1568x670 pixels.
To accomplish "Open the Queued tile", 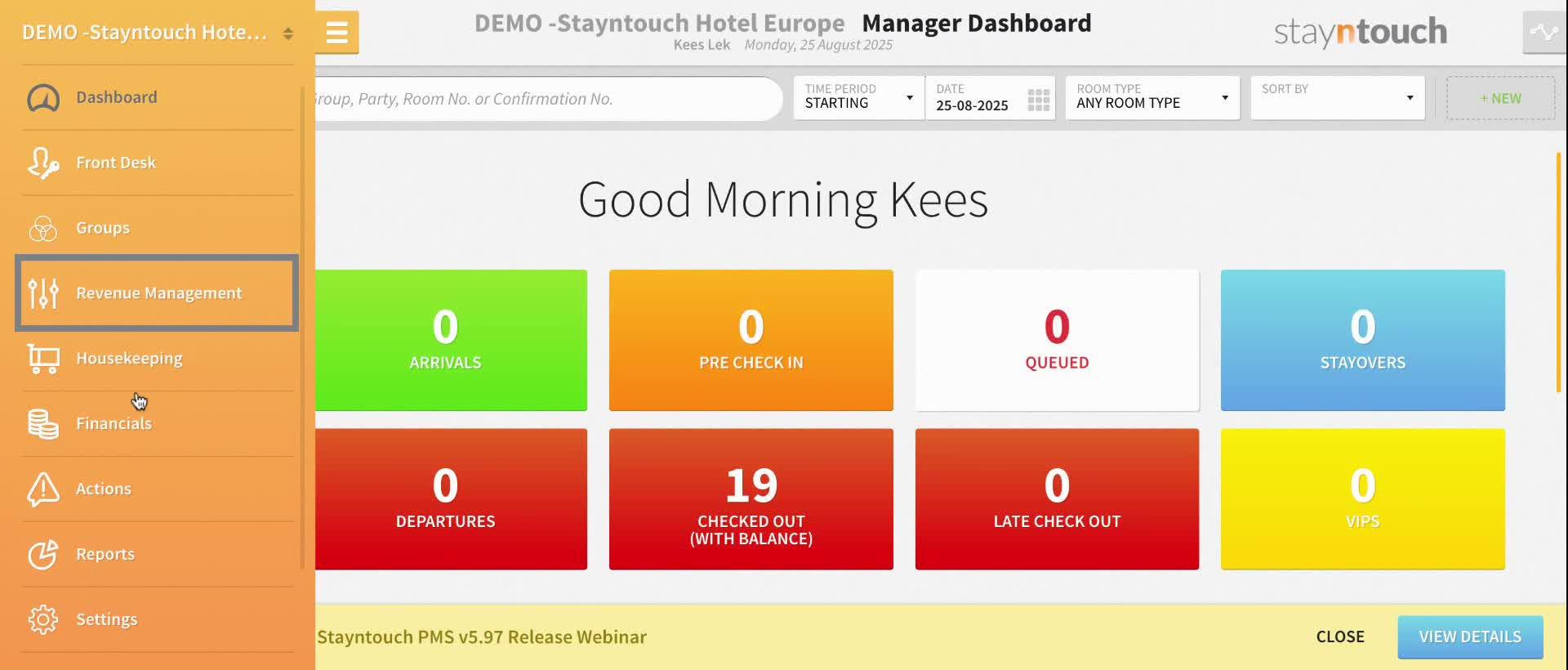I will pyautogui.click(x=1057, y=340).
